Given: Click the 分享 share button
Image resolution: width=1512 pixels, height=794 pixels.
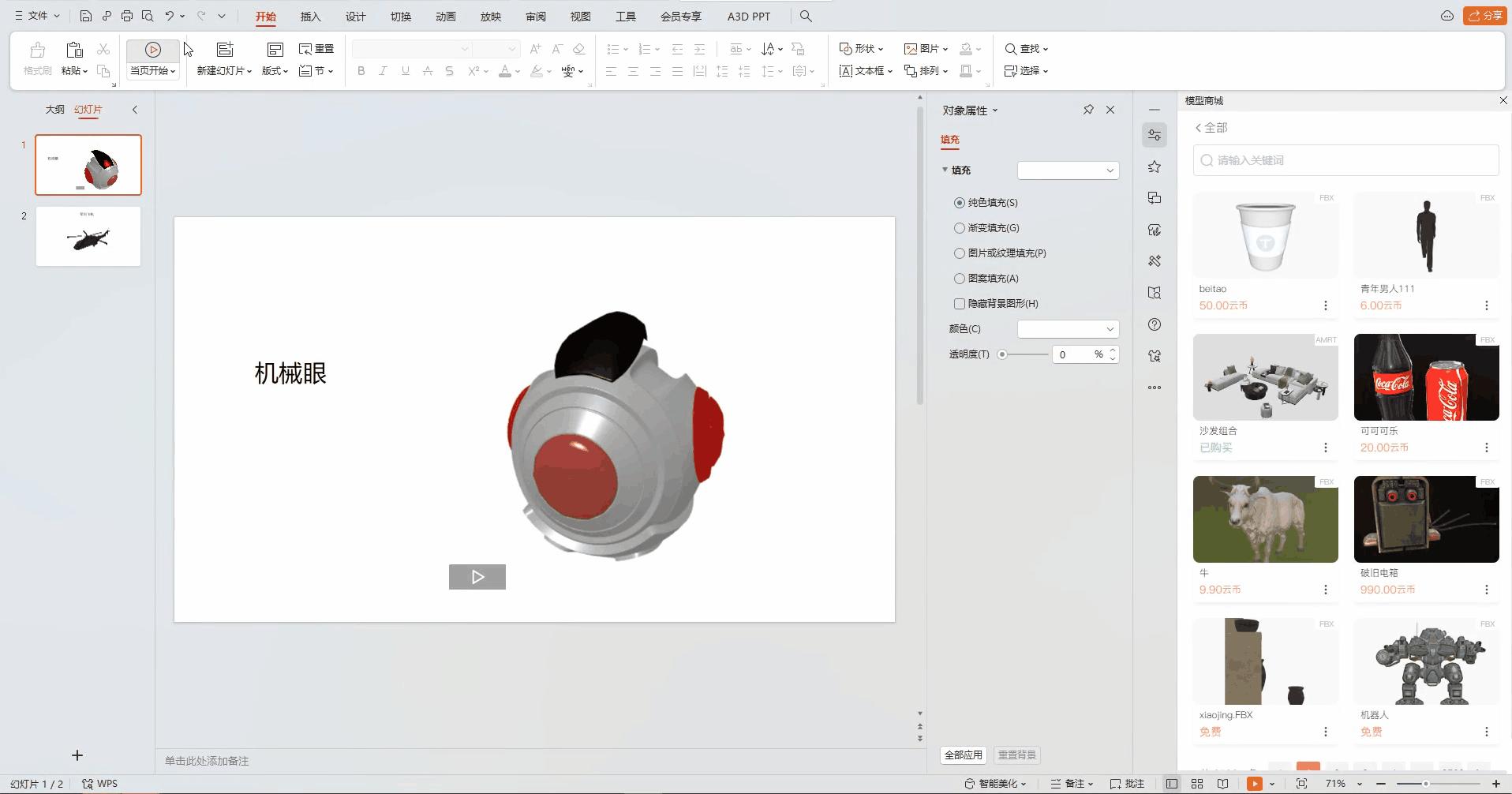Looking at the screenshot, I should coord(1487,15).
